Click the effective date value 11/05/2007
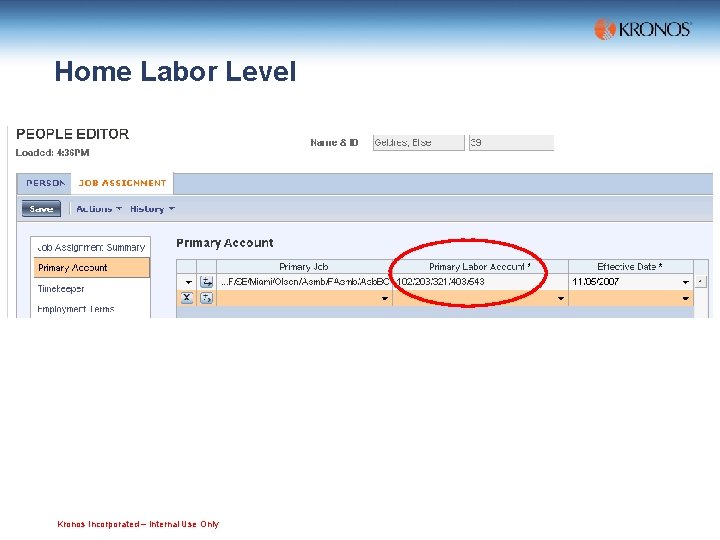 (x=596, y=282)
